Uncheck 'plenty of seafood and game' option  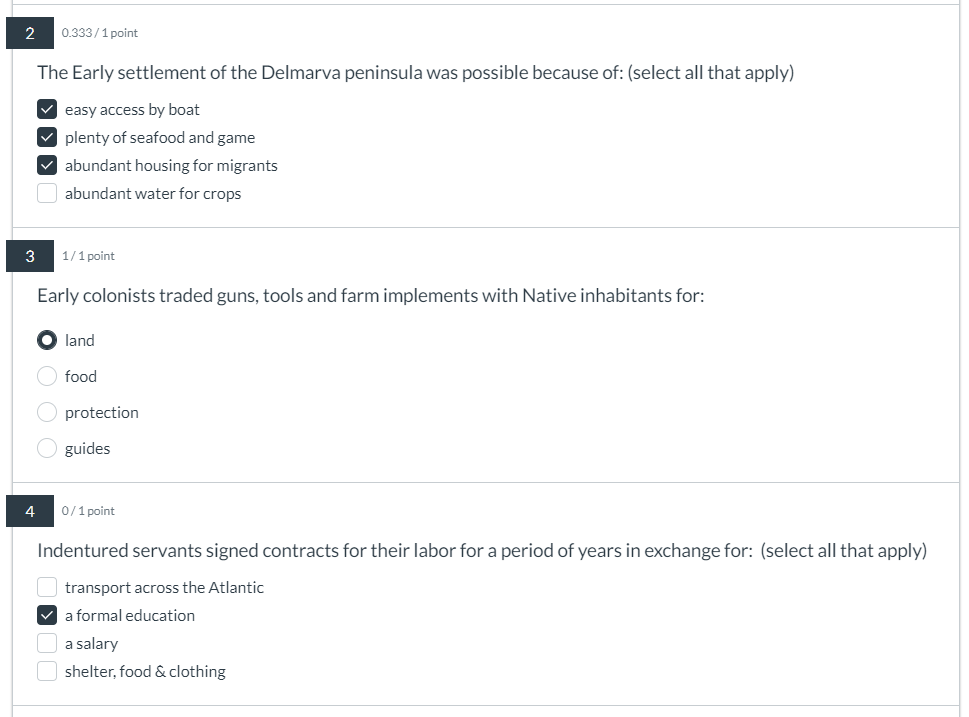click(47, 137)
